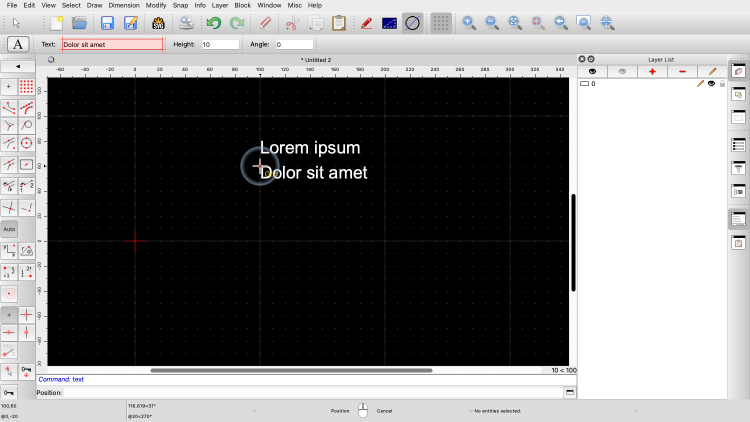Viewport: 750px width, 422px height.
Task: Click the large A text tool button
Action: pyautogui.click(x=18, y=44)
